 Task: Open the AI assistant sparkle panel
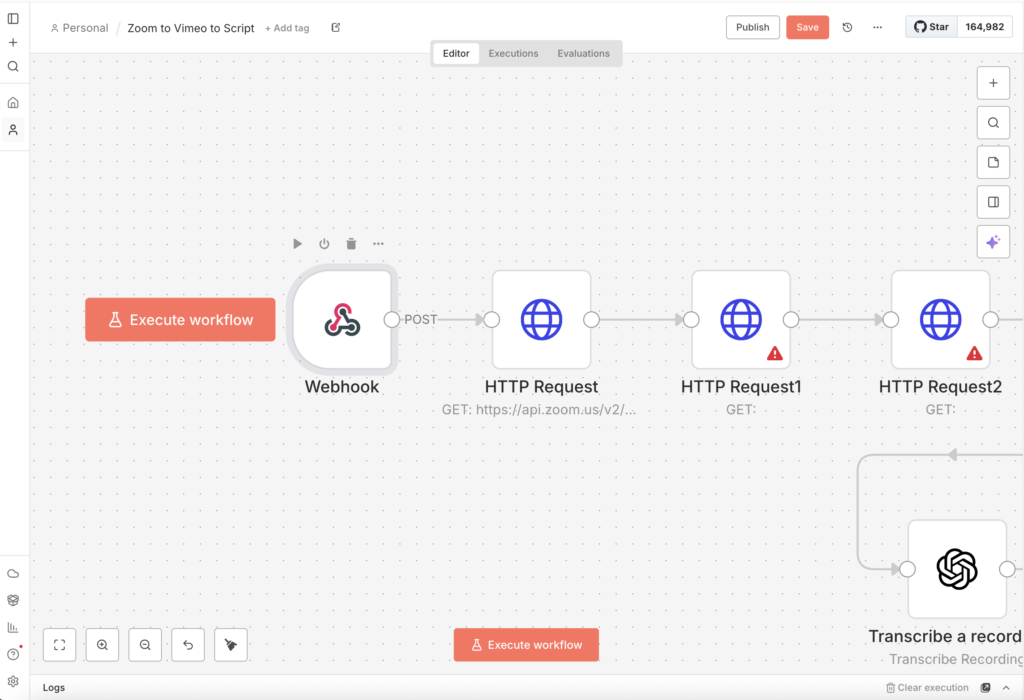(x=993, y=241)
